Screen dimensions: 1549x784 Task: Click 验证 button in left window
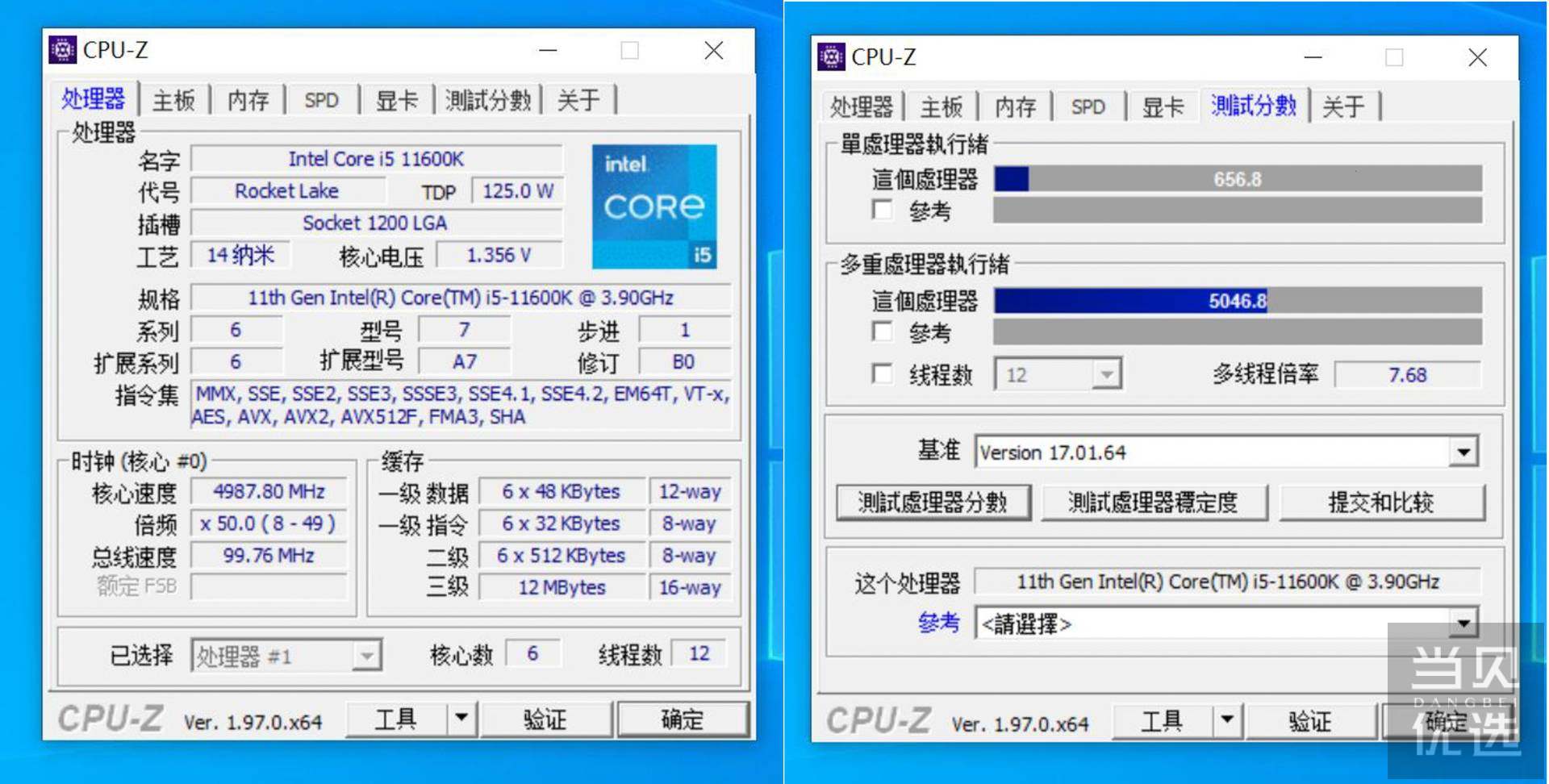pyautogui.click(x=545, y=718)
